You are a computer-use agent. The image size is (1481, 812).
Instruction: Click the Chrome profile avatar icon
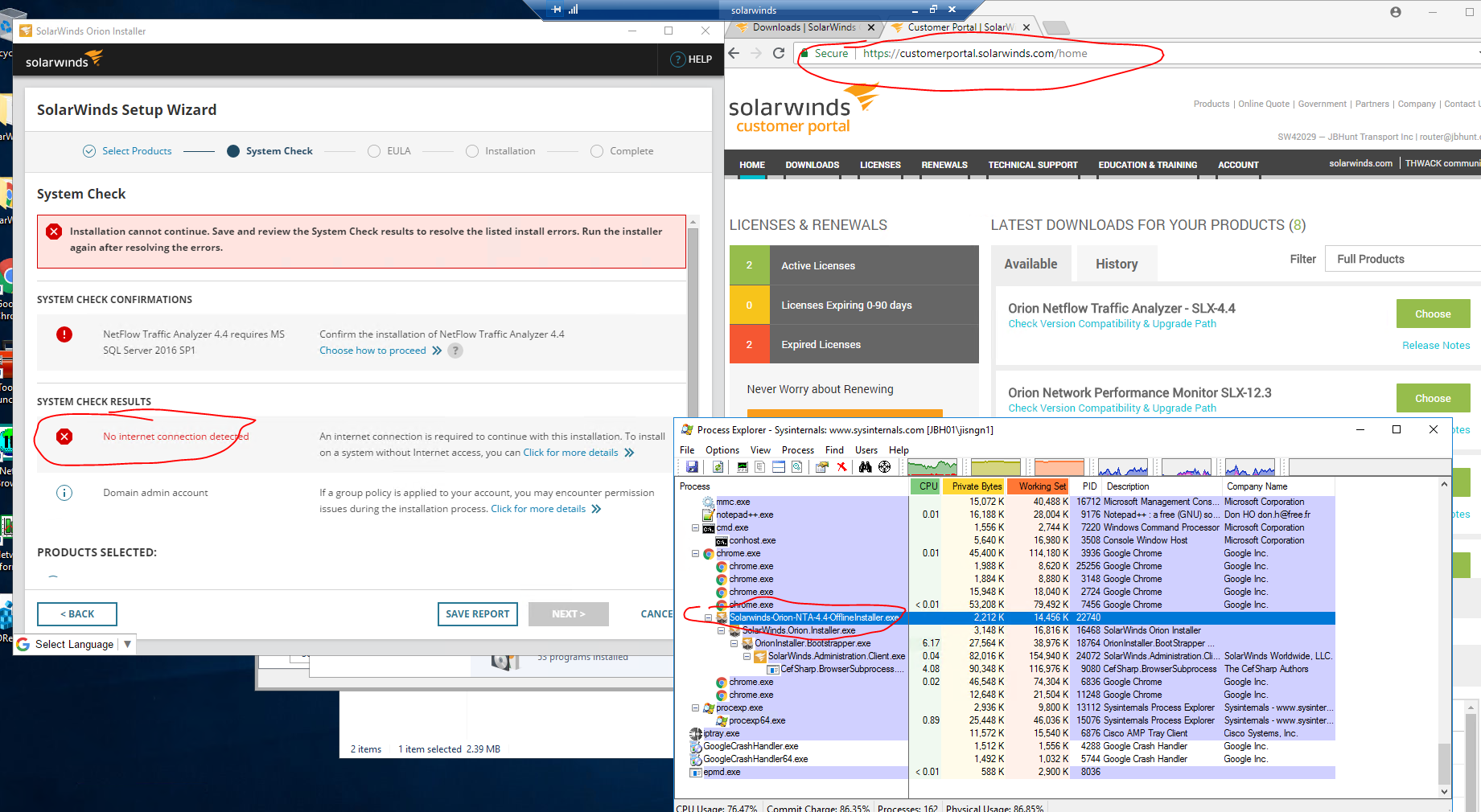point(1396,12)
